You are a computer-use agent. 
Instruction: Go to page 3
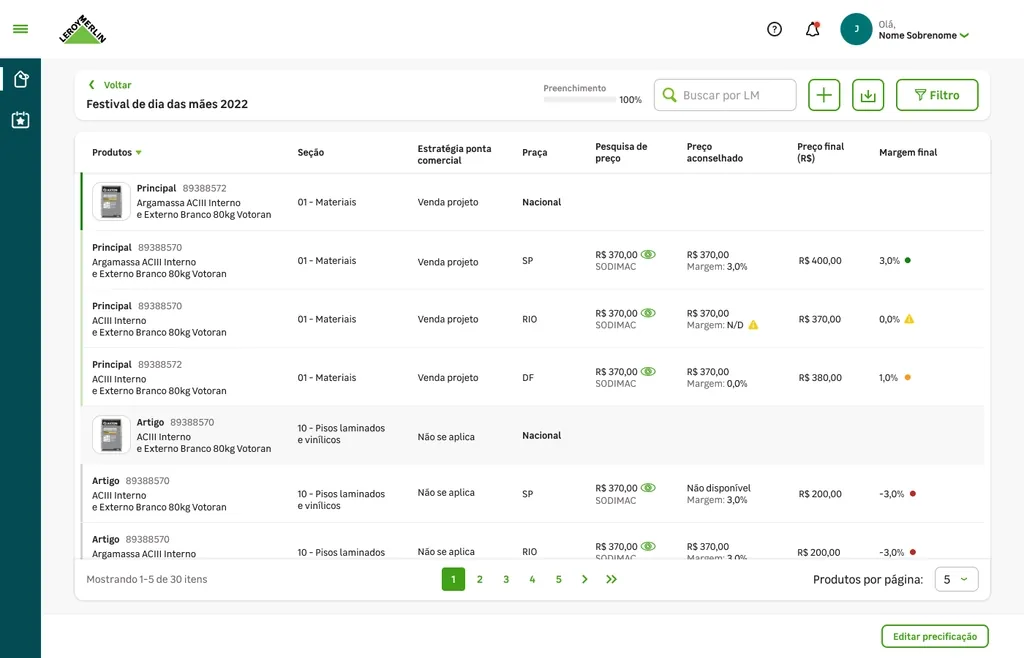pos(506,579)
